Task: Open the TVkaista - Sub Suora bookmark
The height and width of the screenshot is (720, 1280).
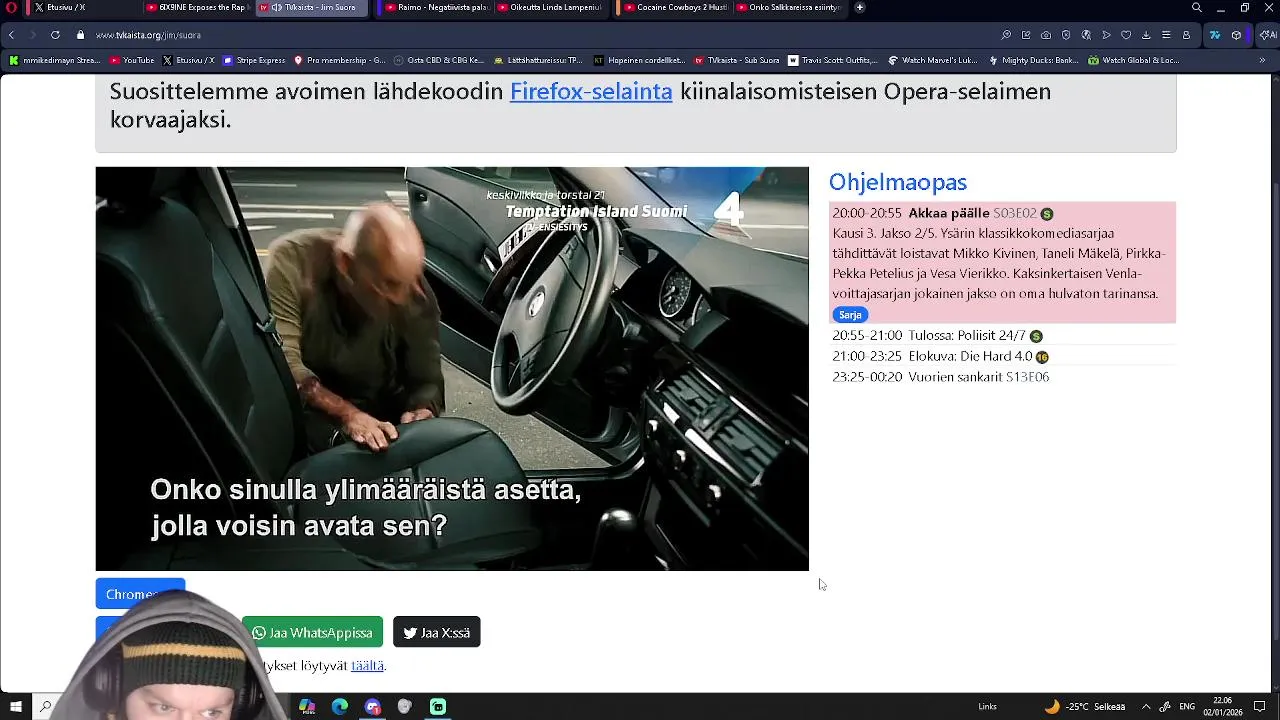Action: tap(736, 60)
